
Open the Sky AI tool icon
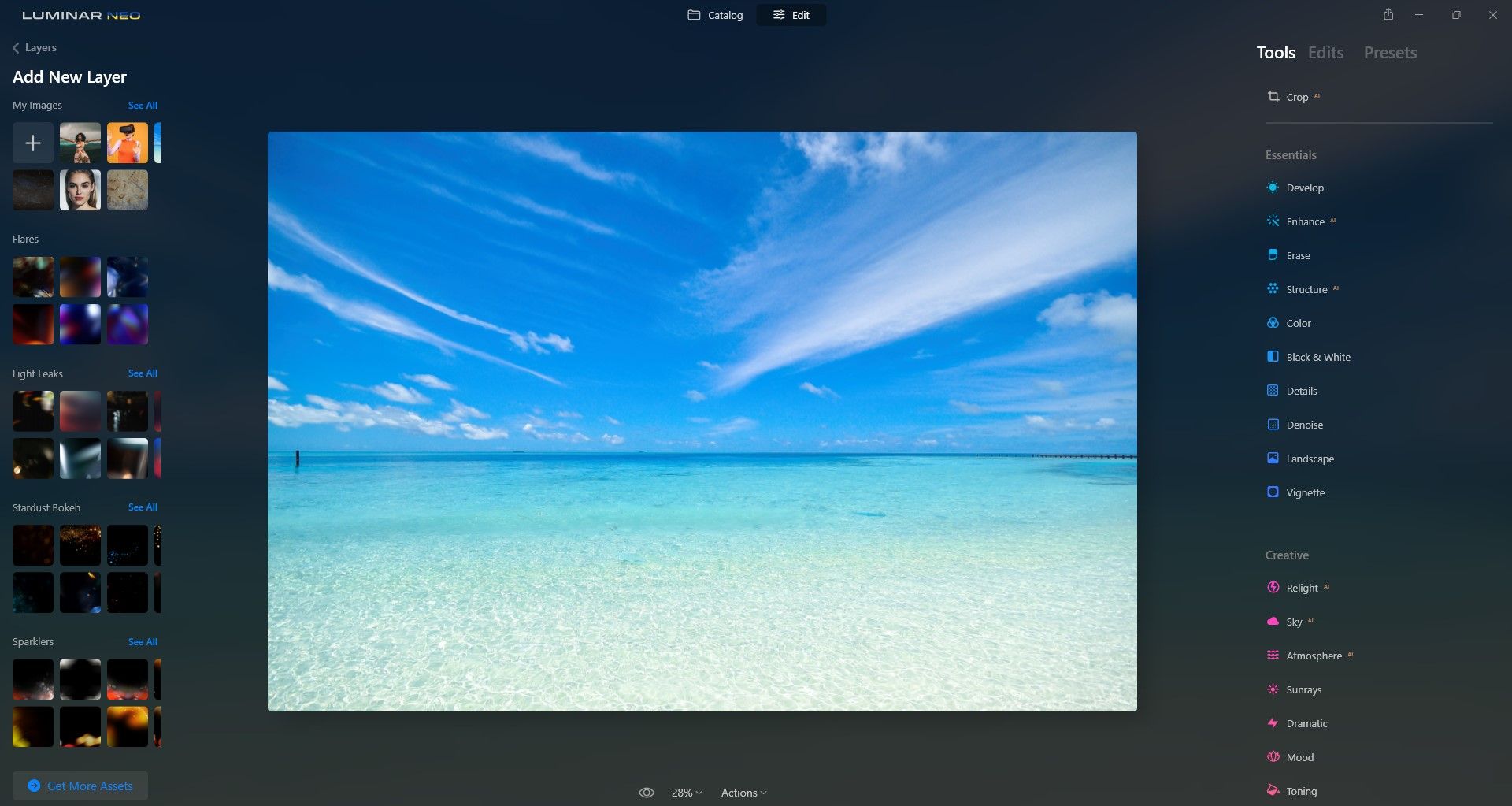pyautogui.click(x=1273, y=622)
